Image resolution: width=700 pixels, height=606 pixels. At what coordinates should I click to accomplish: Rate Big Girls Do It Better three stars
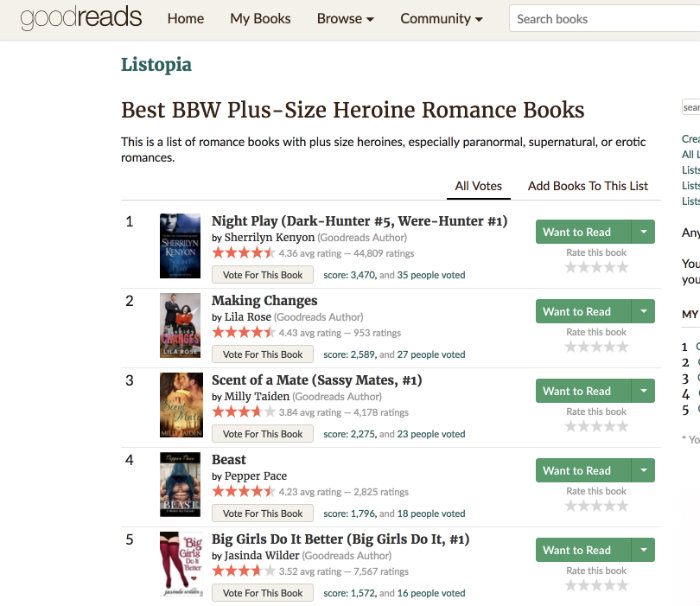point(596,585)
